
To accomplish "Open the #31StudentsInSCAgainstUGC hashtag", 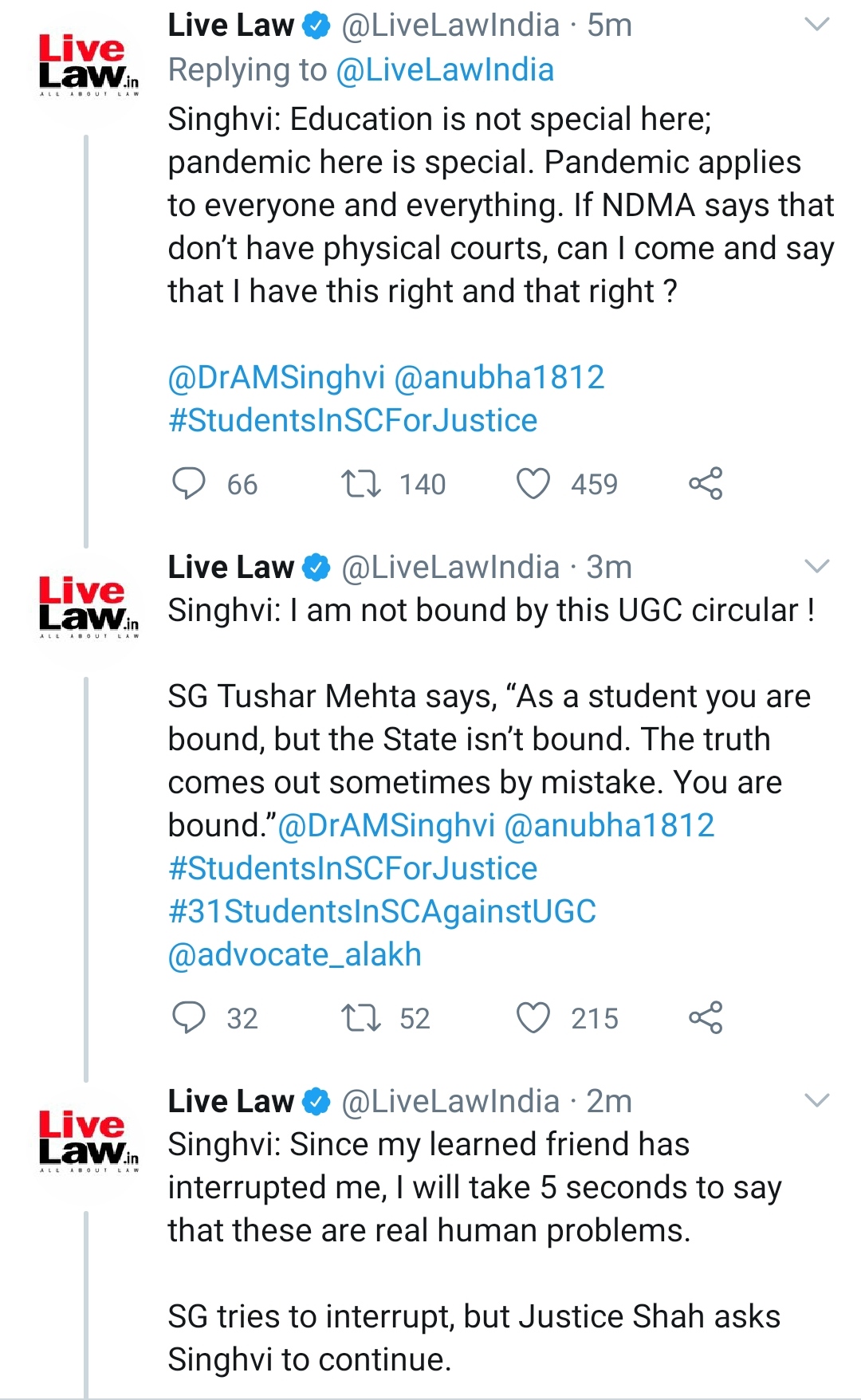I will point(382,911).
